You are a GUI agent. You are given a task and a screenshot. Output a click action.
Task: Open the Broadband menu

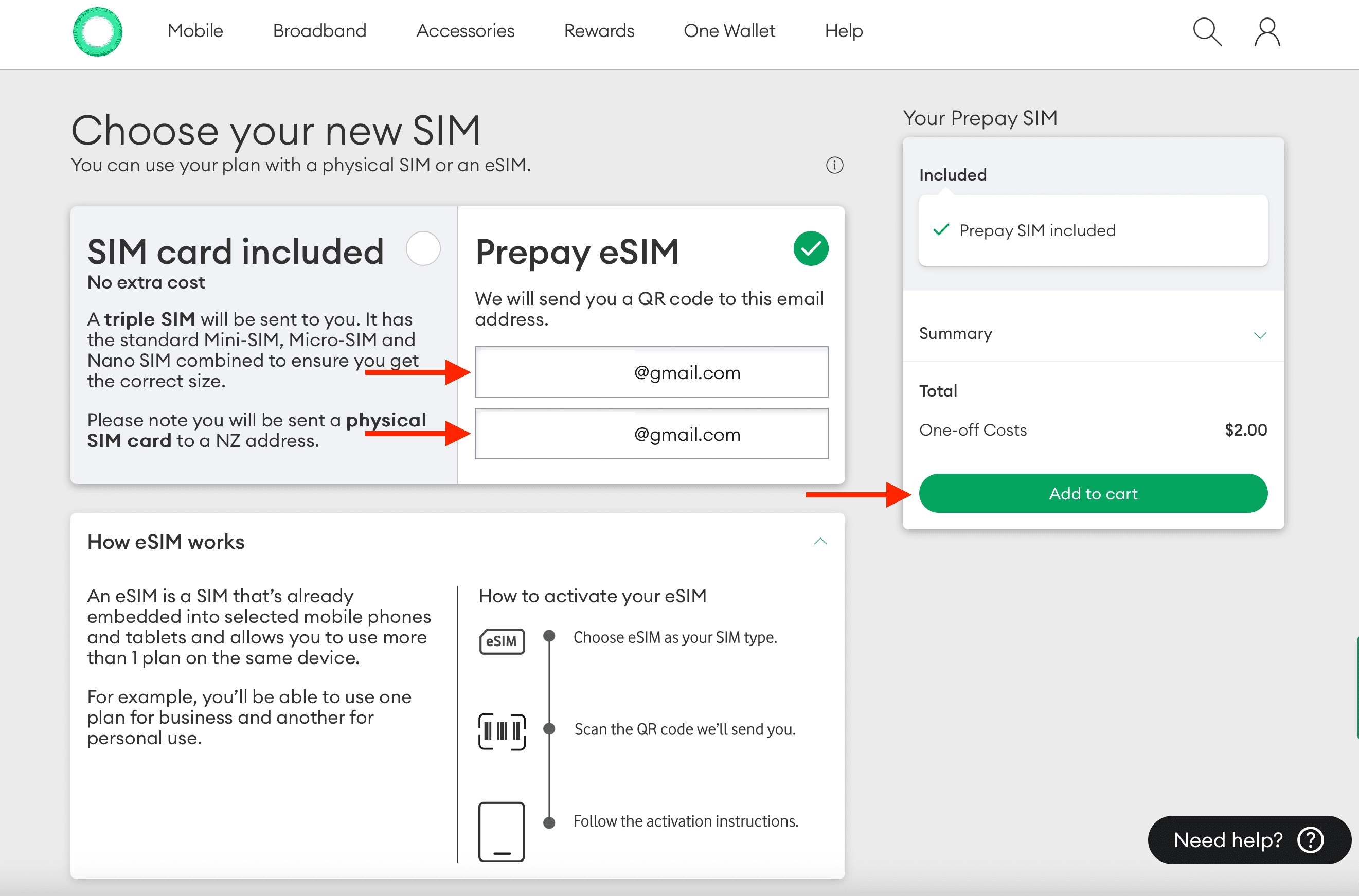pos(319,31)
